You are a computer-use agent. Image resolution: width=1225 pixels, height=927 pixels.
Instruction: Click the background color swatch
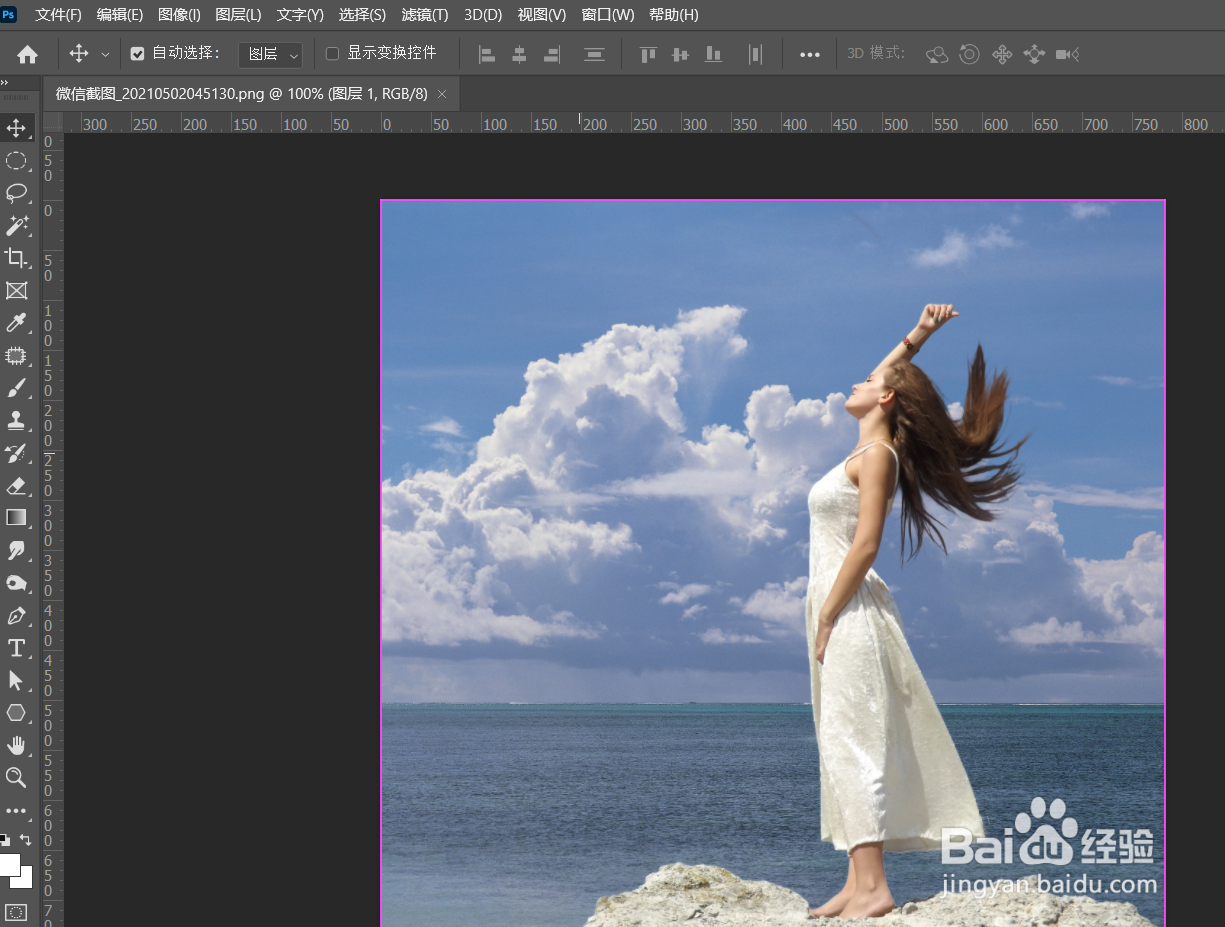(x=26, y=882)
